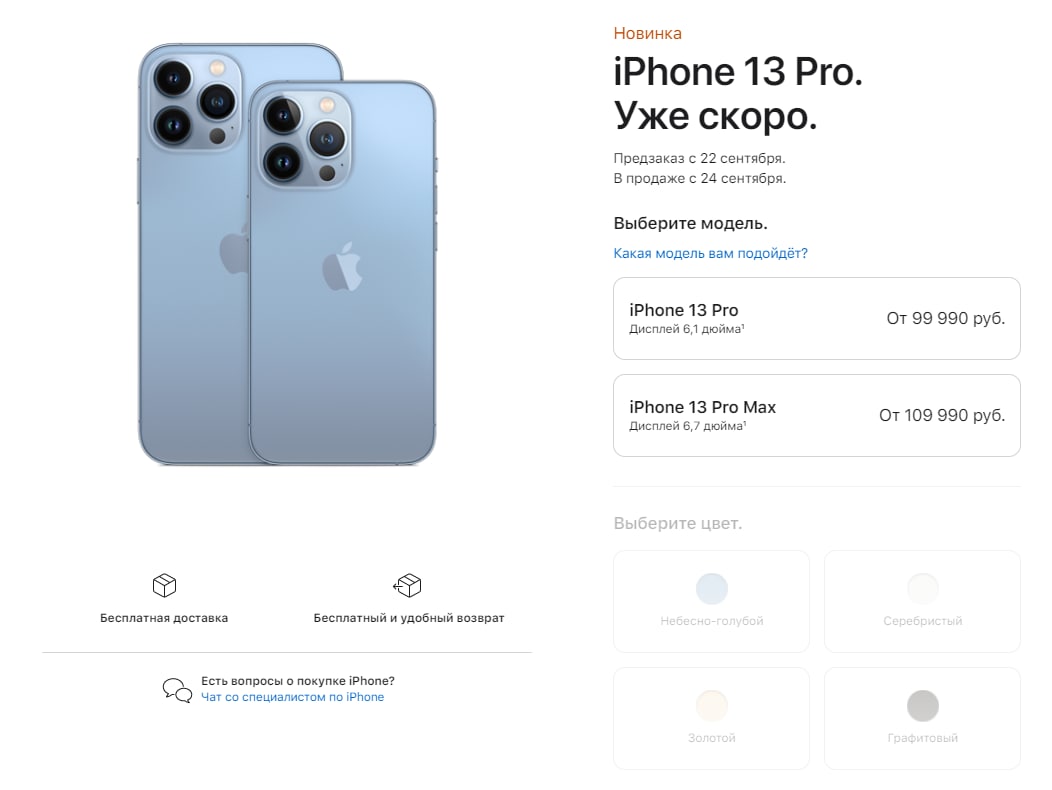Click the 'Выберите цвет.' heading
This screenshot has height=790, width=1052.
(x=678, y=524)
